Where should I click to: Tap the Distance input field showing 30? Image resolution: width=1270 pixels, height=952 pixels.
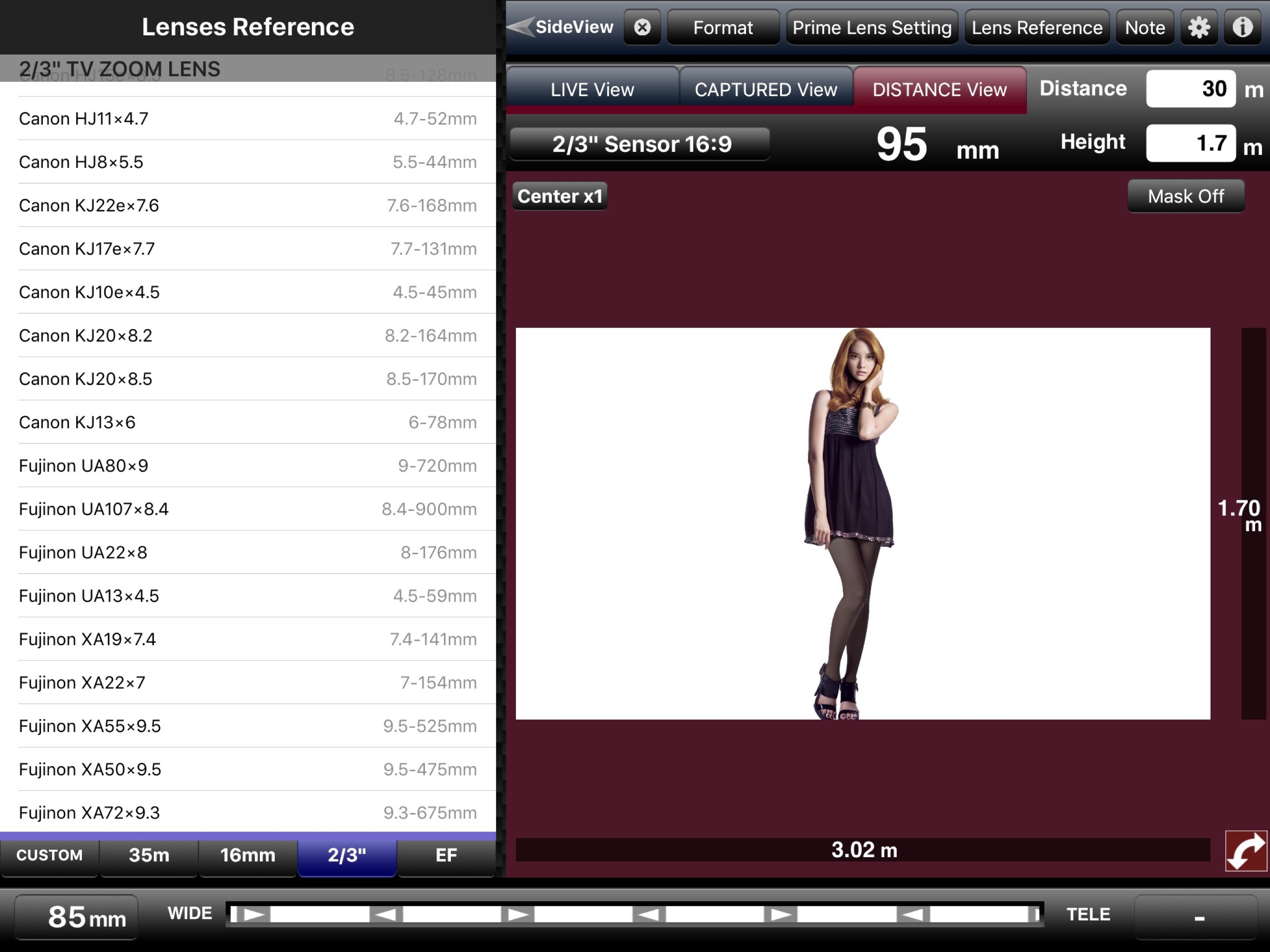click(1190, 89)
